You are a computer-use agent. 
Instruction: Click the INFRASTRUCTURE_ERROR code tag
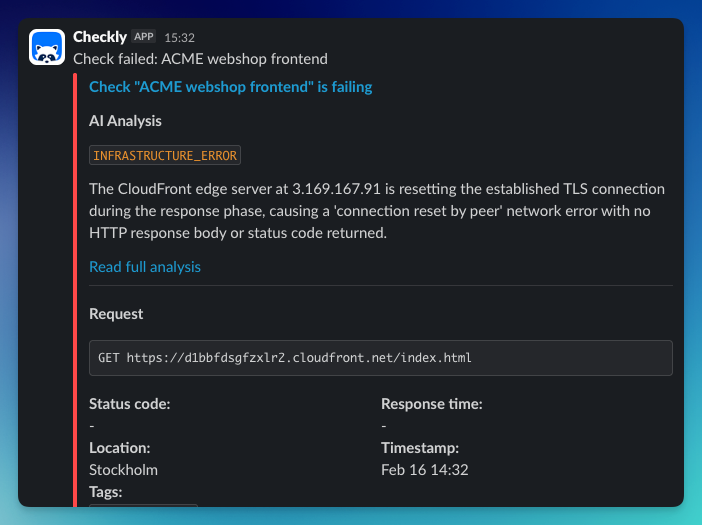[x=165, y=156]
